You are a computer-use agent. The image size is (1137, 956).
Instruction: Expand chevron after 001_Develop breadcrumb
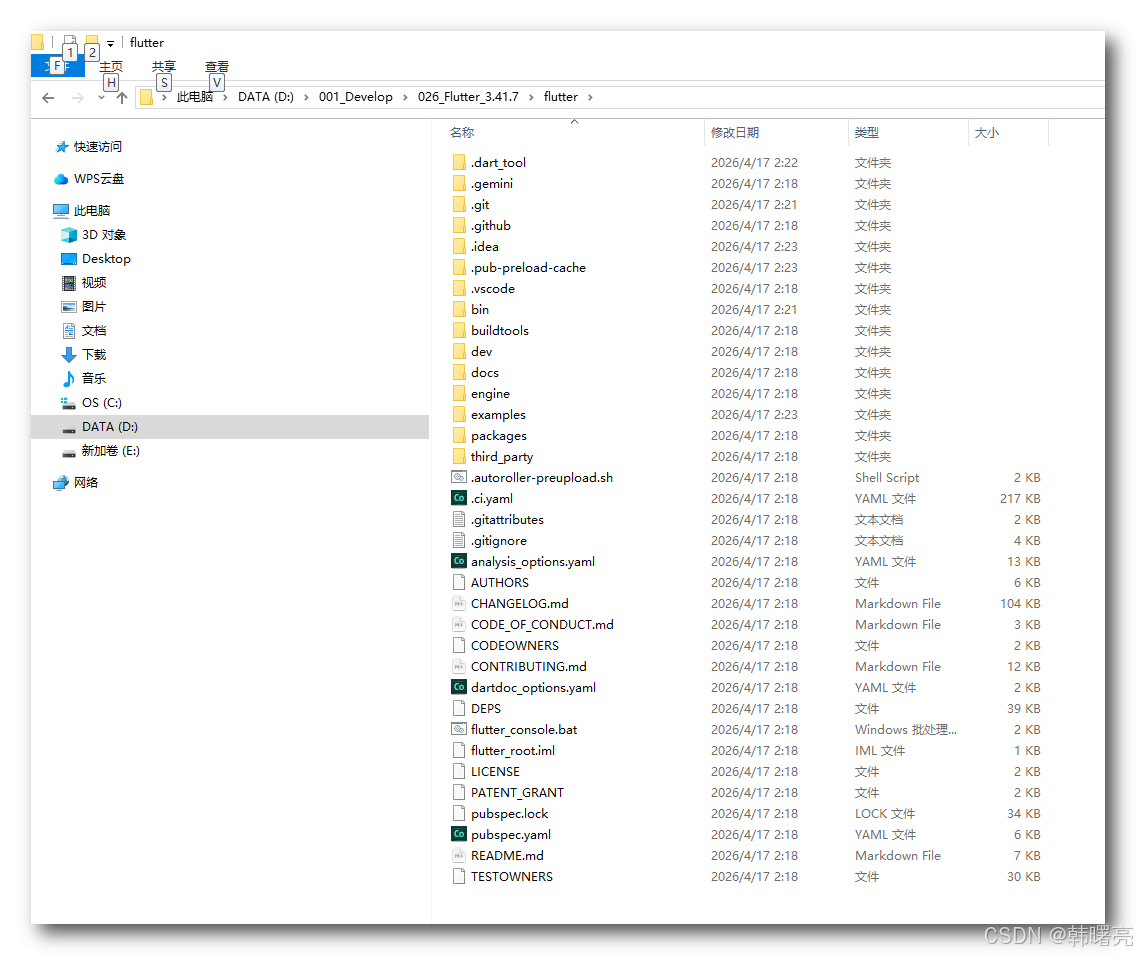click(x=405, y=97)
